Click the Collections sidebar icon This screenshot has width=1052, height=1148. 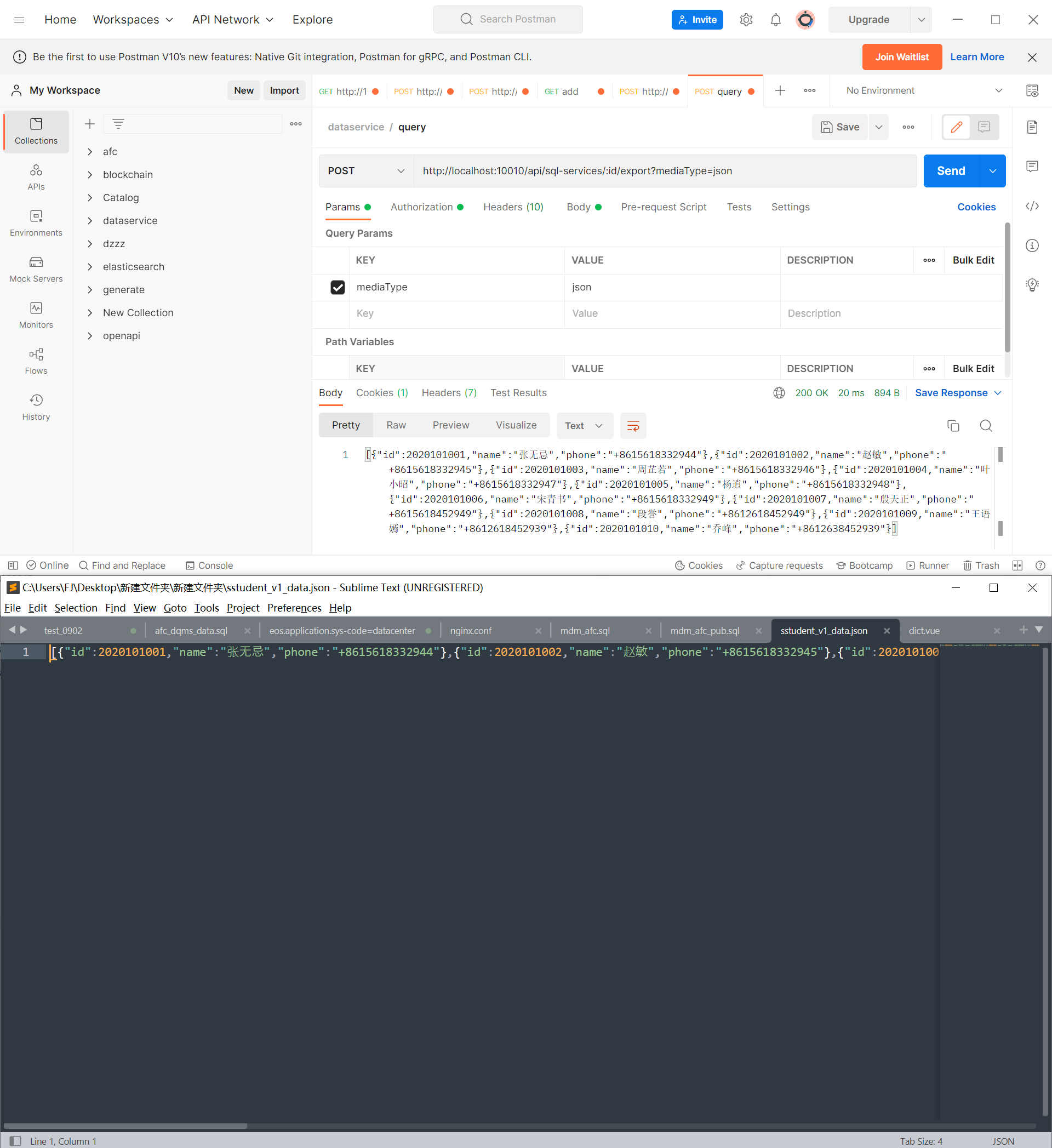(36, 131)
